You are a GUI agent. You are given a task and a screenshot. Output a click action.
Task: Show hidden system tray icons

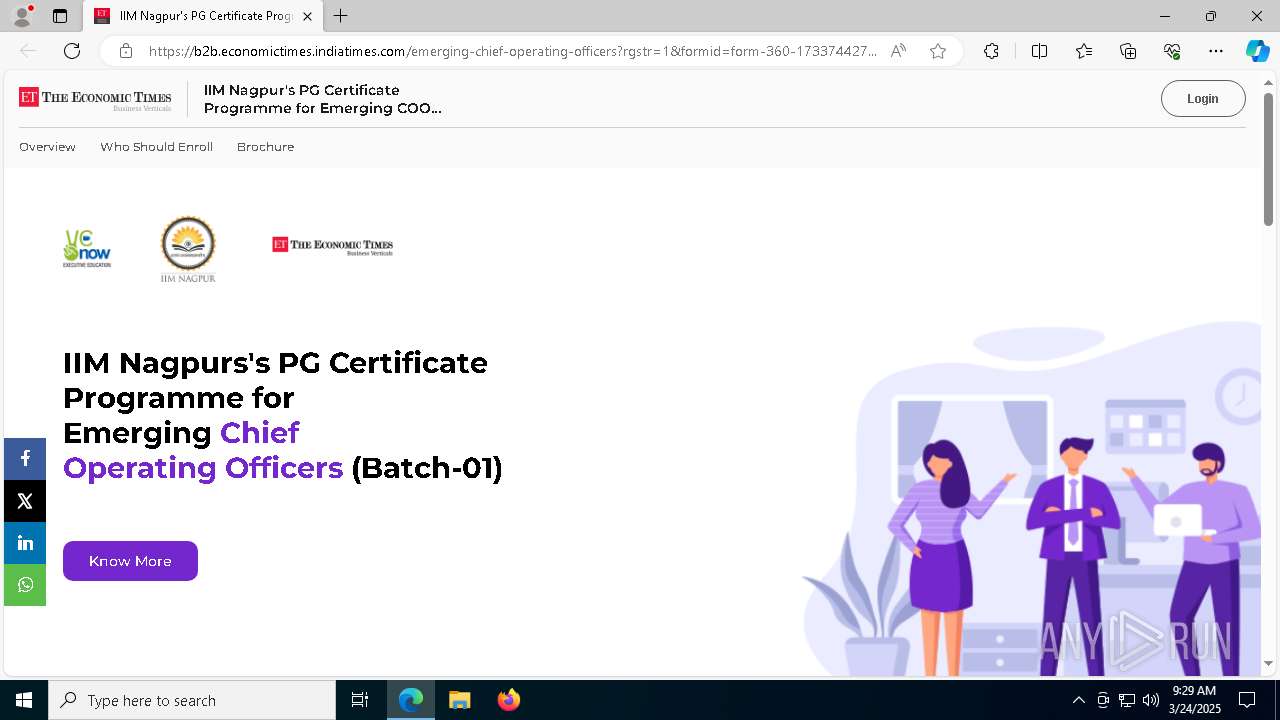click(x=1078, y=700)
